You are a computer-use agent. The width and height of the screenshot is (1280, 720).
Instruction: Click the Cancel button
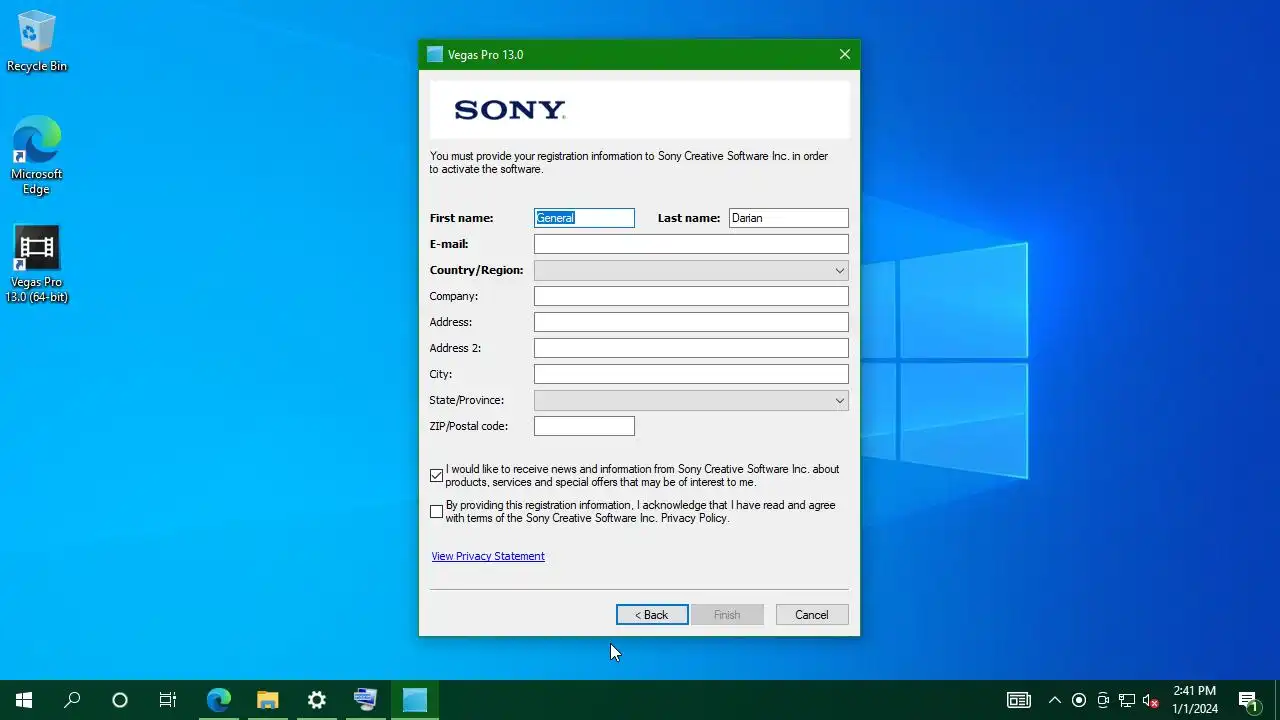click(x=812, y=615)
